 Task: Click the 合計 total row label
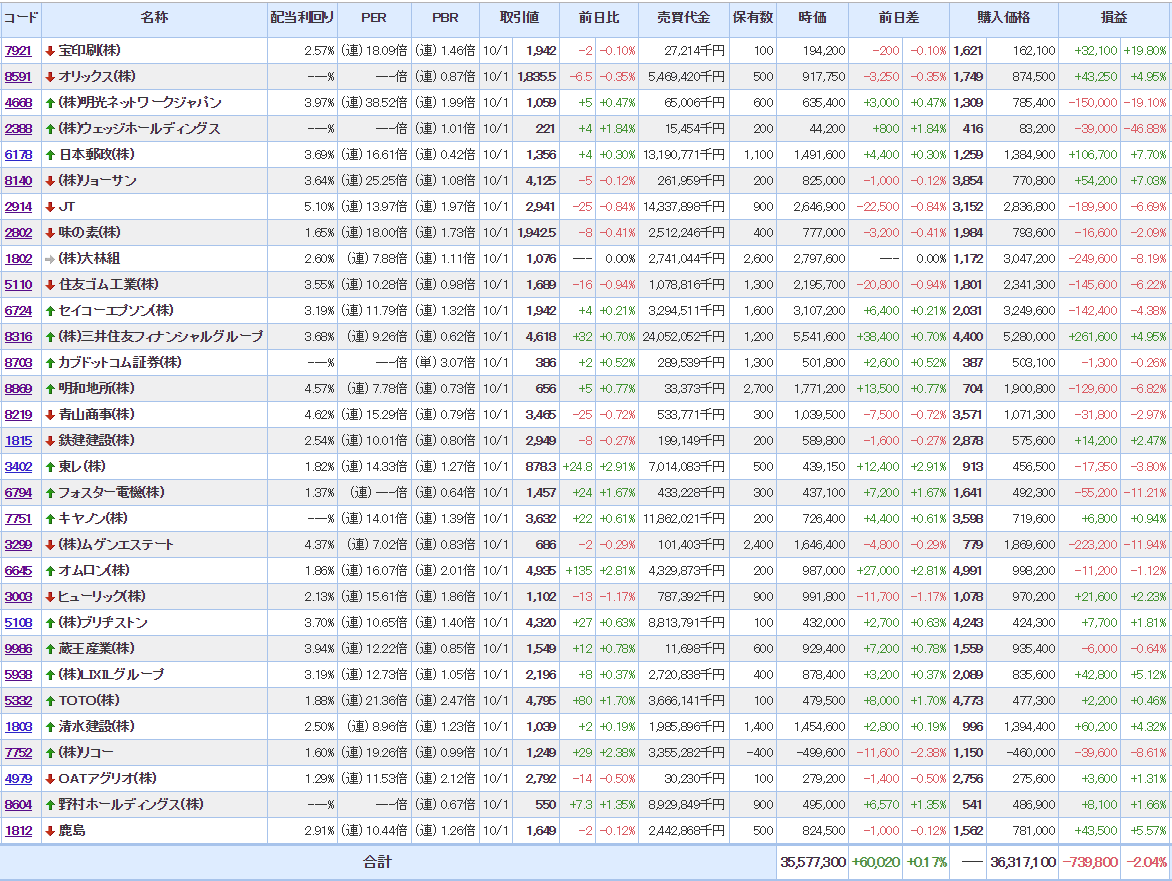[x=377, y=861]
